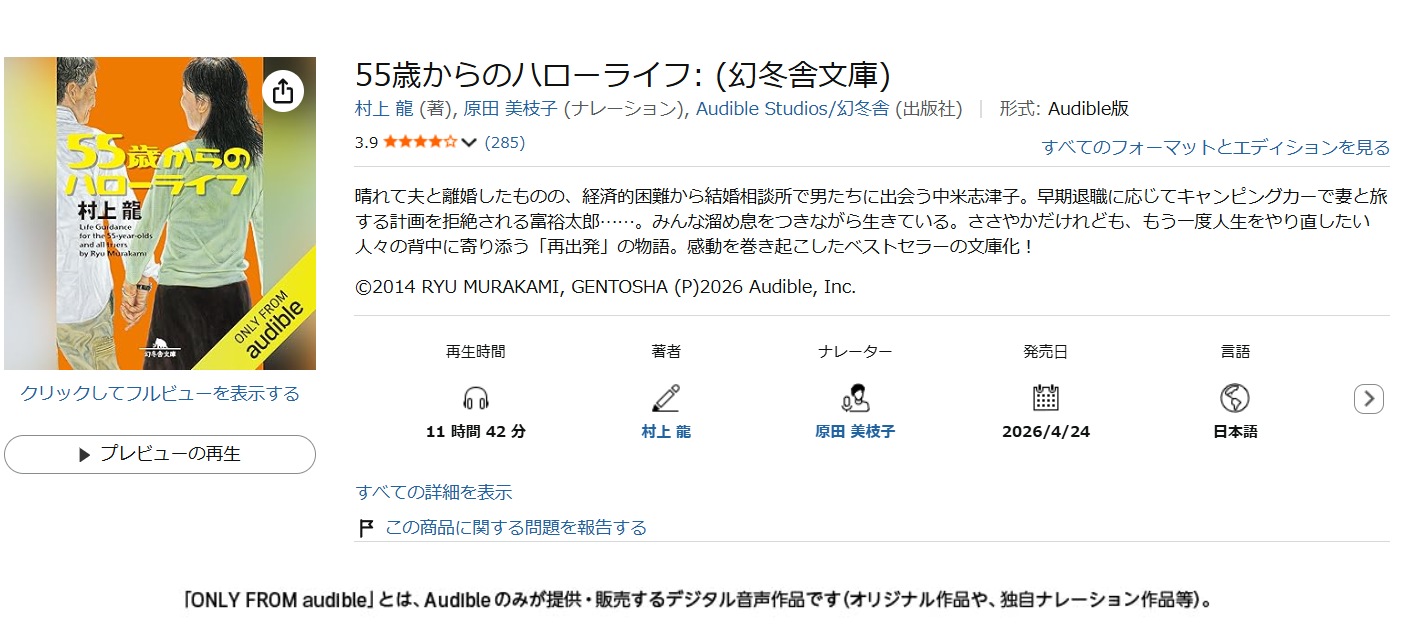Click この商品に関する問題を報告する link

click(516, 527)
